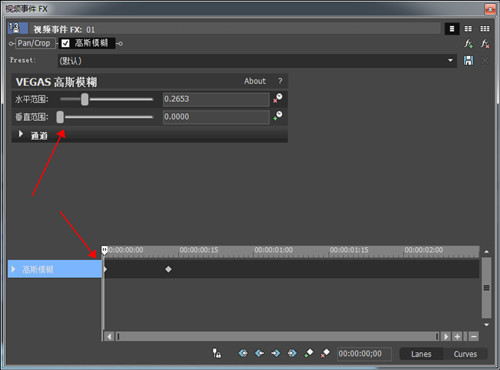Click the playhead cursor marker at timeline start
500x370 pixels.
[104, 250]
